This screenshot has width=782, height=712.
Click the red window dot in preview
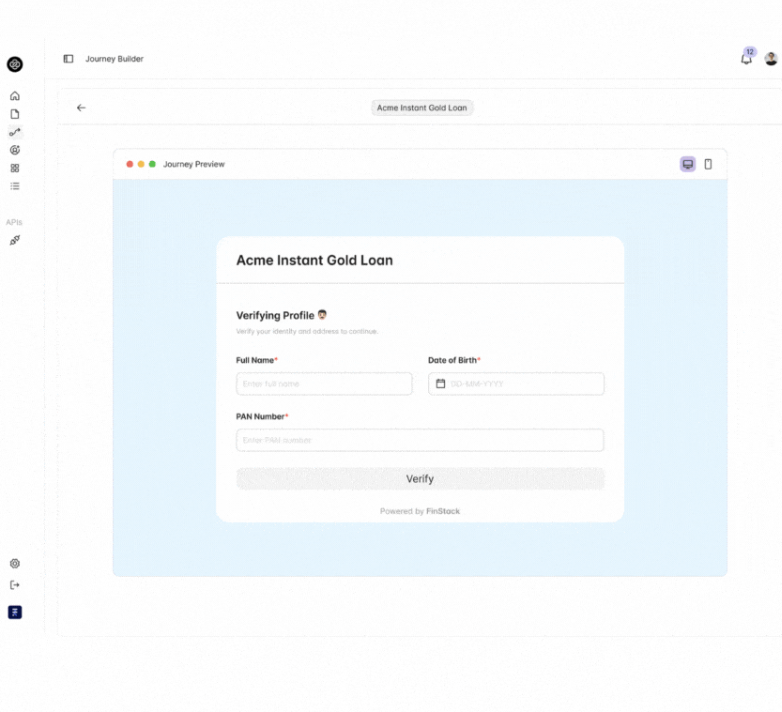coord(130,164)
